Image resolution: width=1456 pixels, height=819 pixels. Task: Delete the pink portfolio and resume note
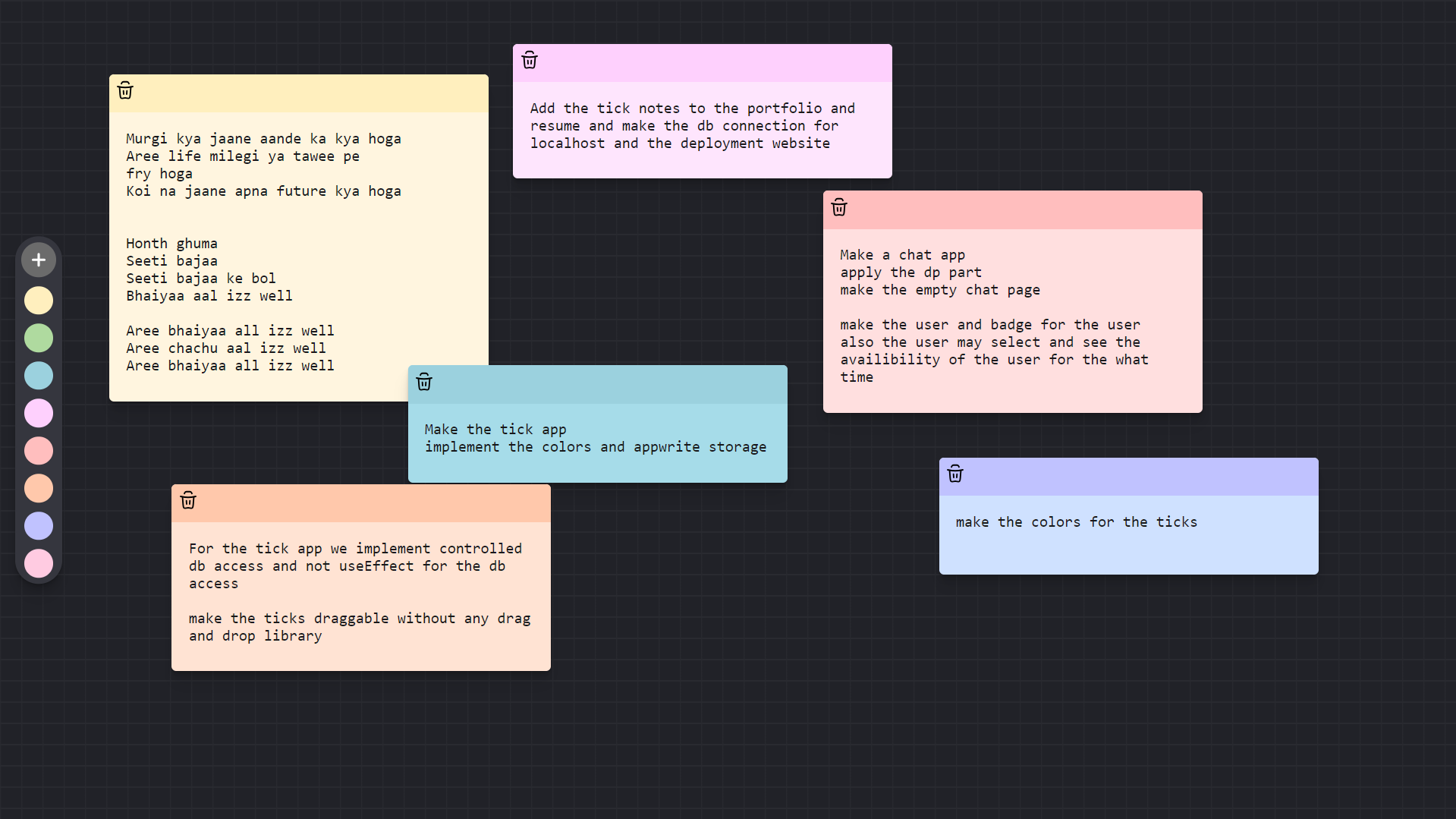(x=530, y=61)
